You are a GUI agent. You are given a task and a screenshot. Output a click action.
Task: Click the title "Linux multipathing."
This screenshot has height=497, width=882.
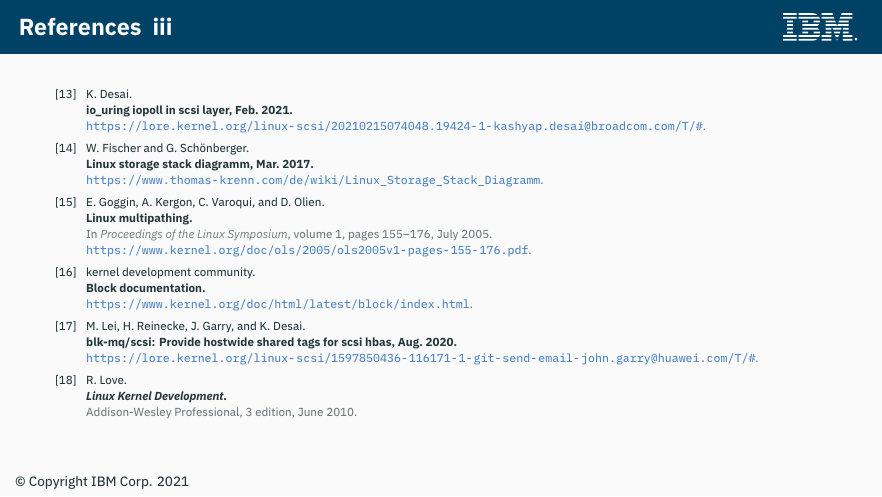point(139,218)
